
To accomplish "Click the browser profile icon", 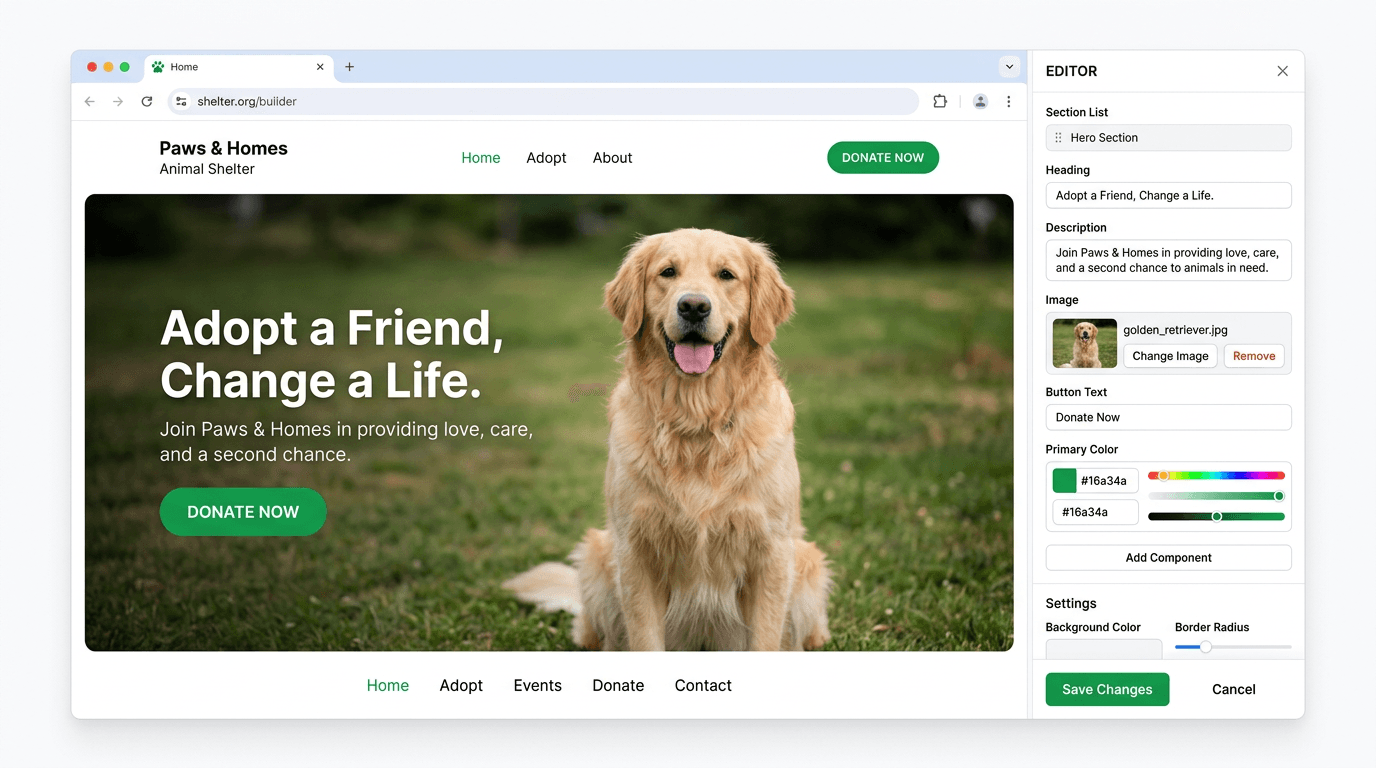I will click(980, 101).
